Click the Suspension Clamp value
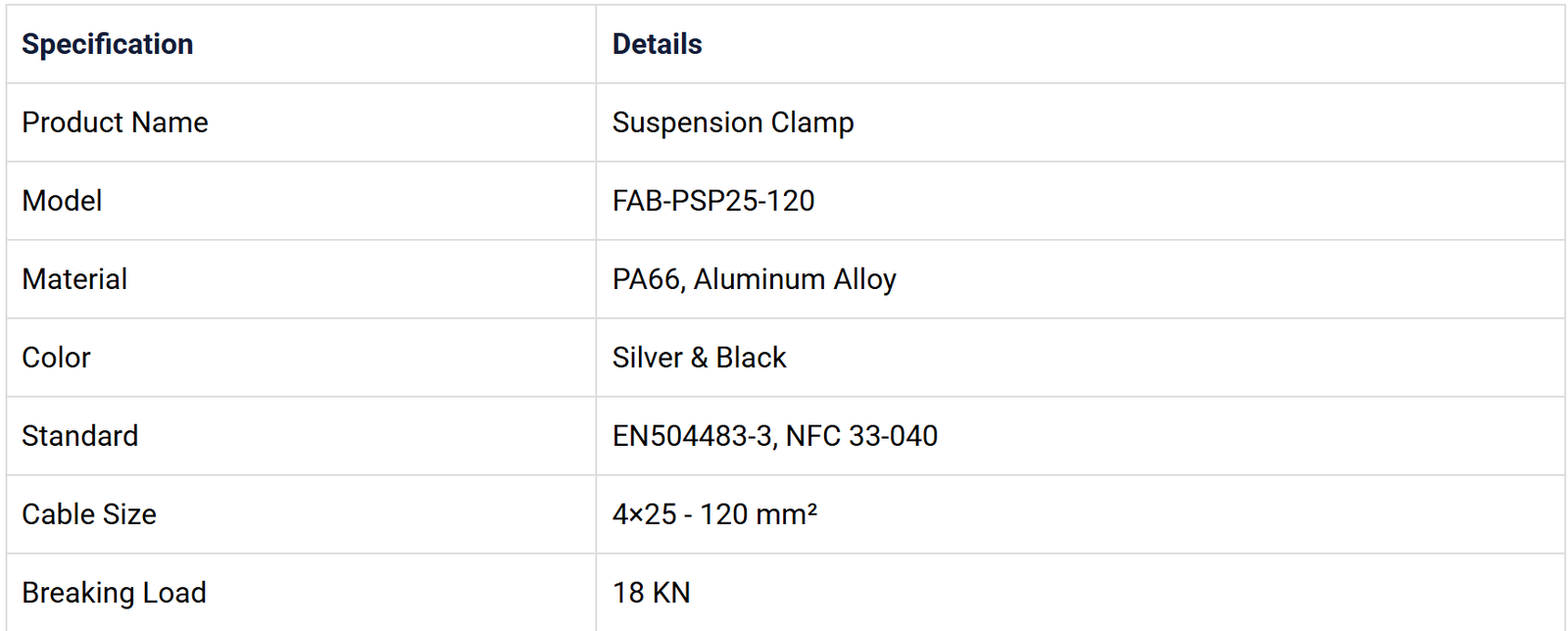Image resolution: width=1568 pixels, height=631 pixels. (x=732, y=122)
